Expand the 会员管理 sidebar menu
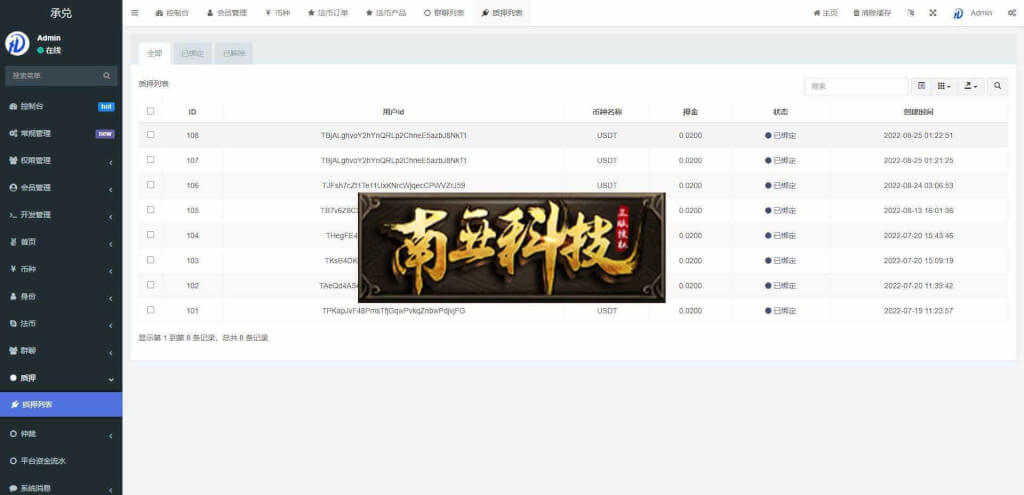Viewport: 1024px width, 495px height. pos(61,188)
